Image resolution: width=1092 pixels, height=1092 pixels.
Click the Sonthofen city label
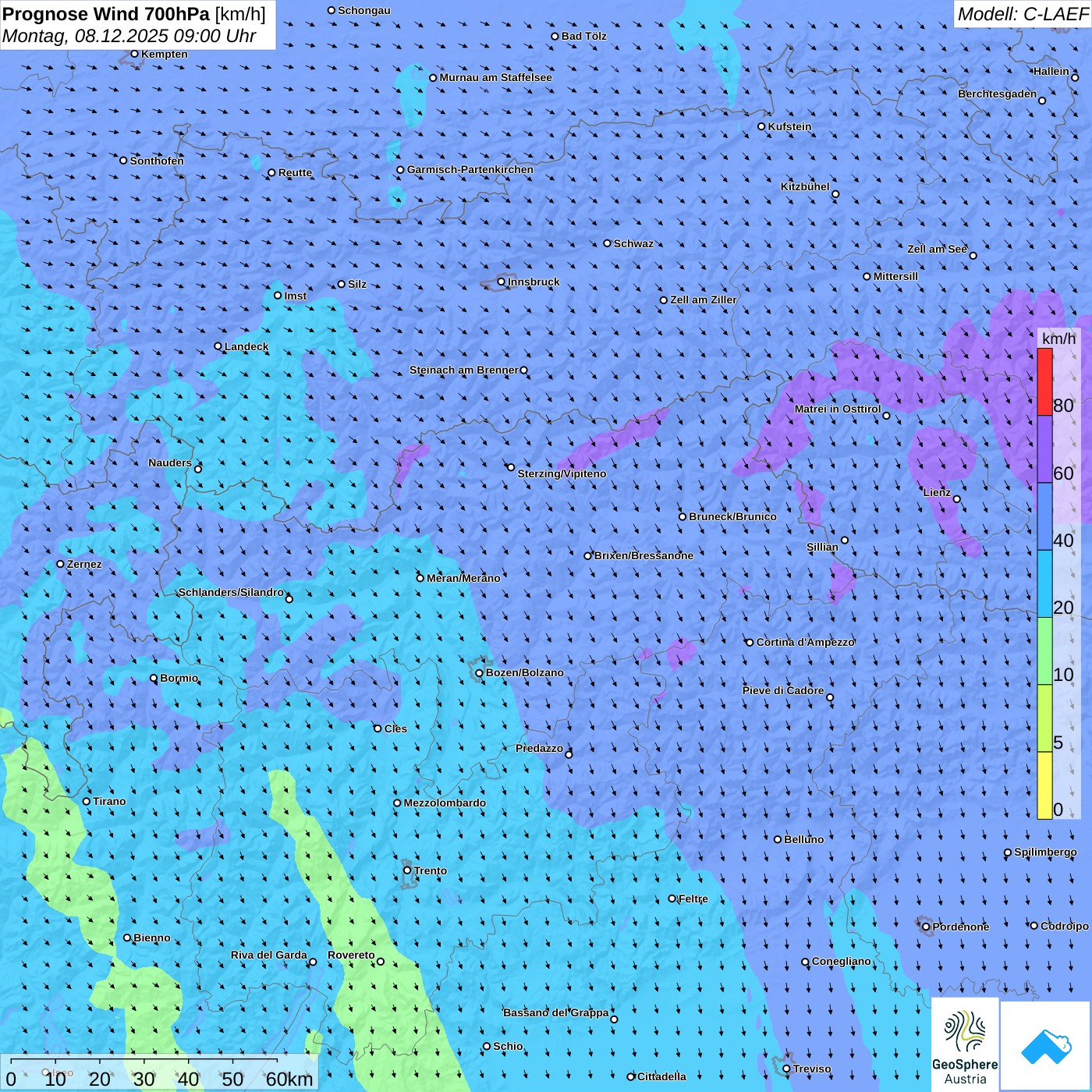157,161
